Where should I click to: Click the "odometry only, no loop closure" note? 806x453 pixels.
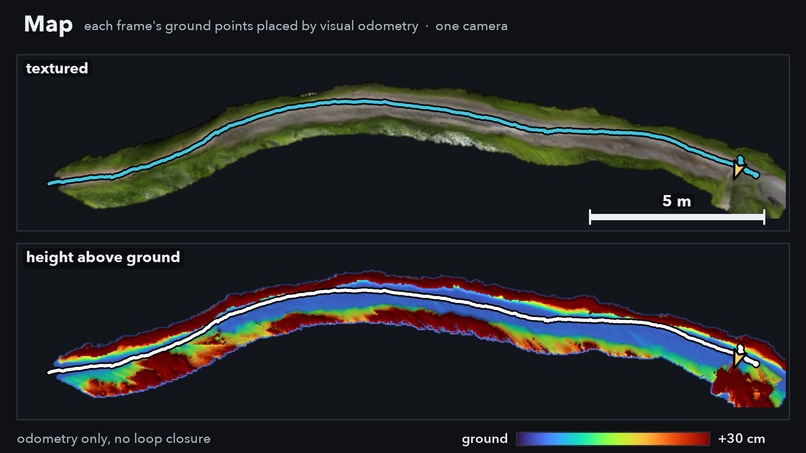point(114,439)
